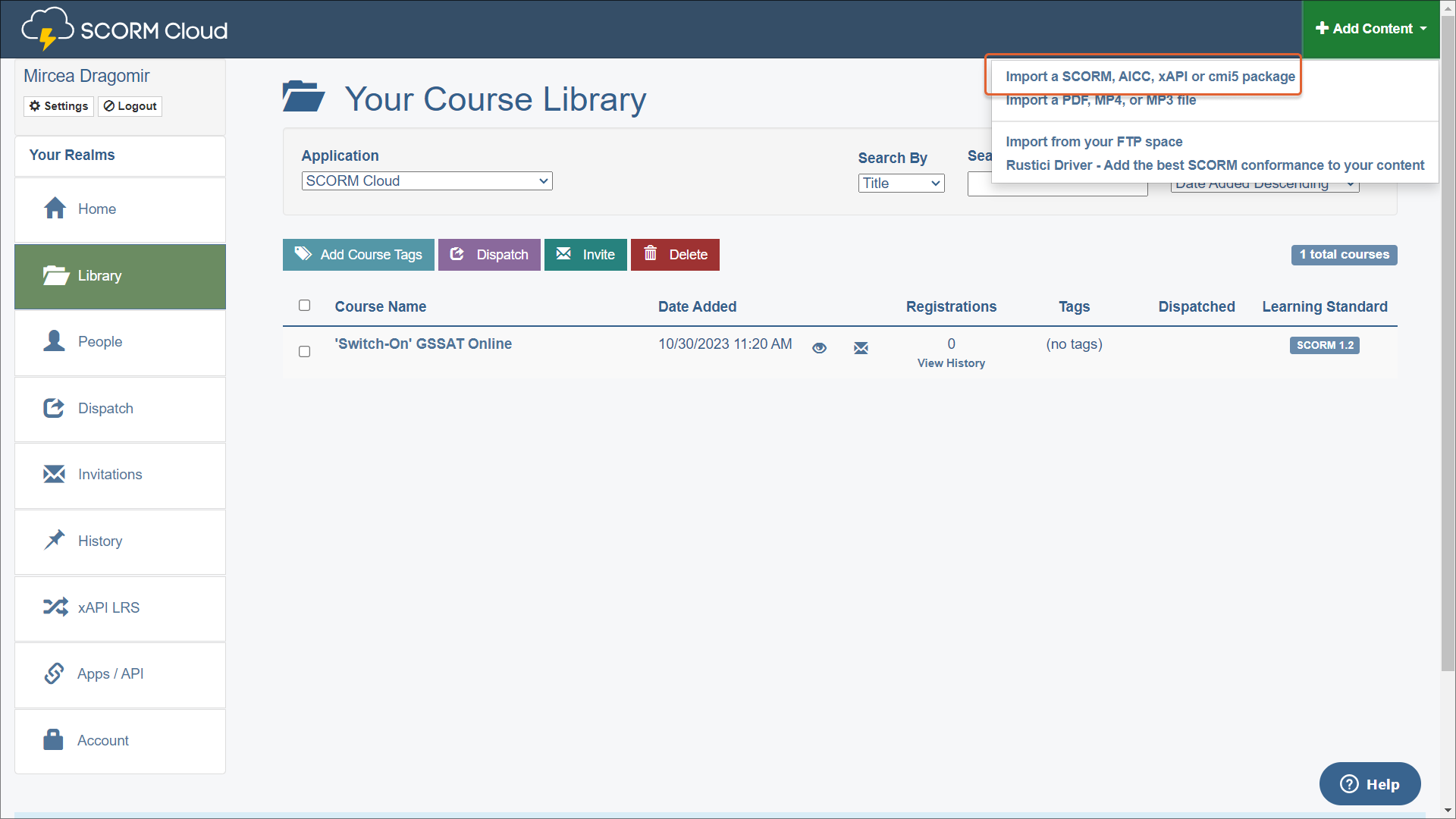
Task: Choose Import from your FTP space
Action: point(1094,142)
